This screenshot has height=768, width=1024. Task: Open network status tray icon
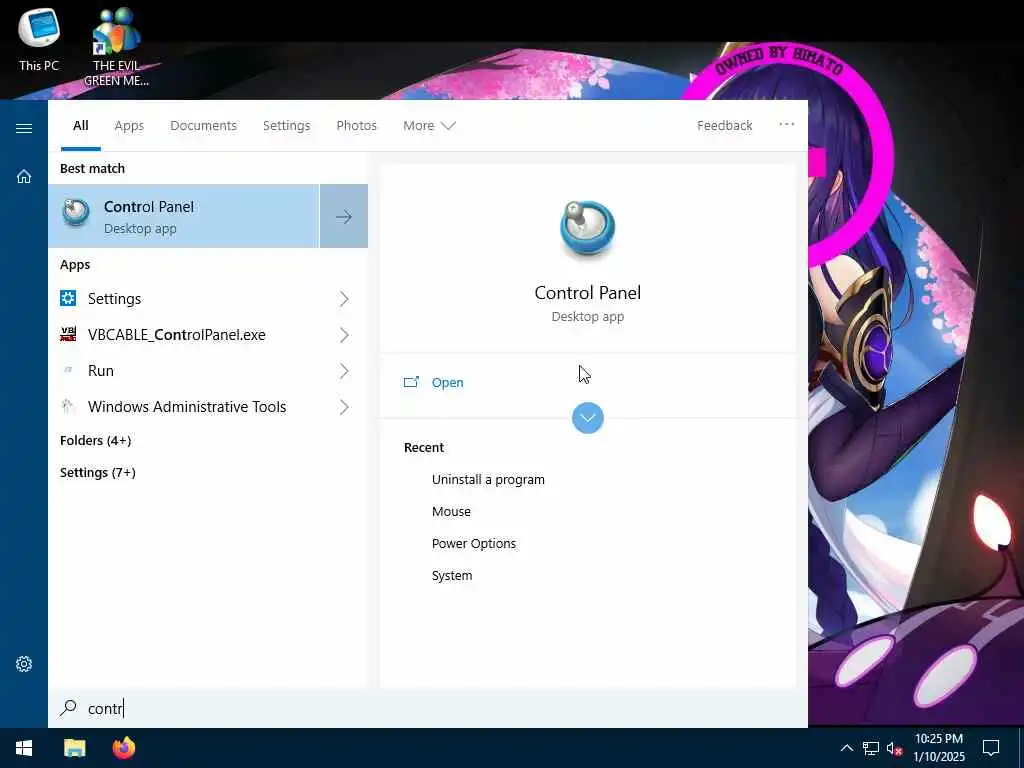[871, 748]
